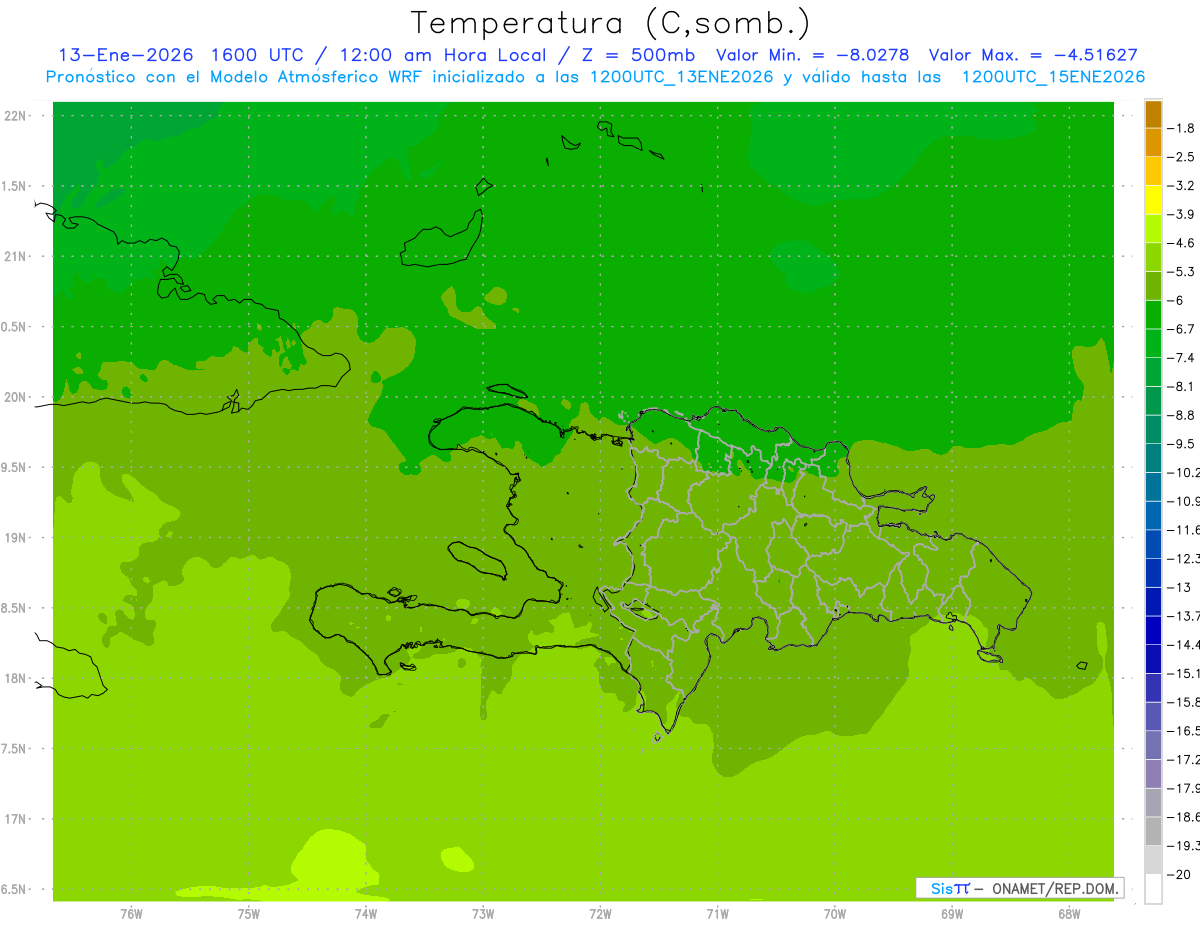Click the '1600 UTC' time text
Viewport: 1200px width, 927px height.
(256, 55)
